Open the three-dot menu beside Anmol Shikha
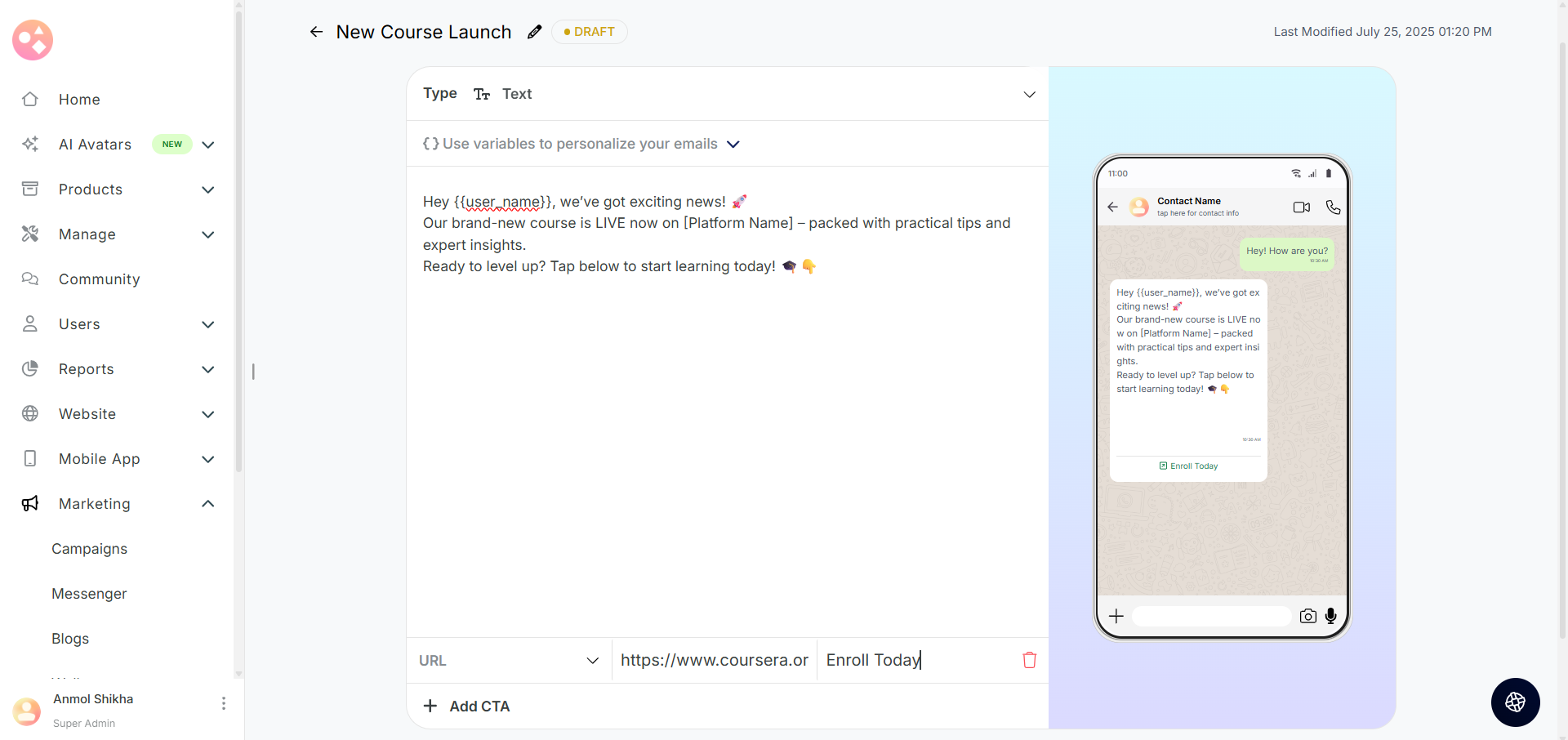 [224, 703]
